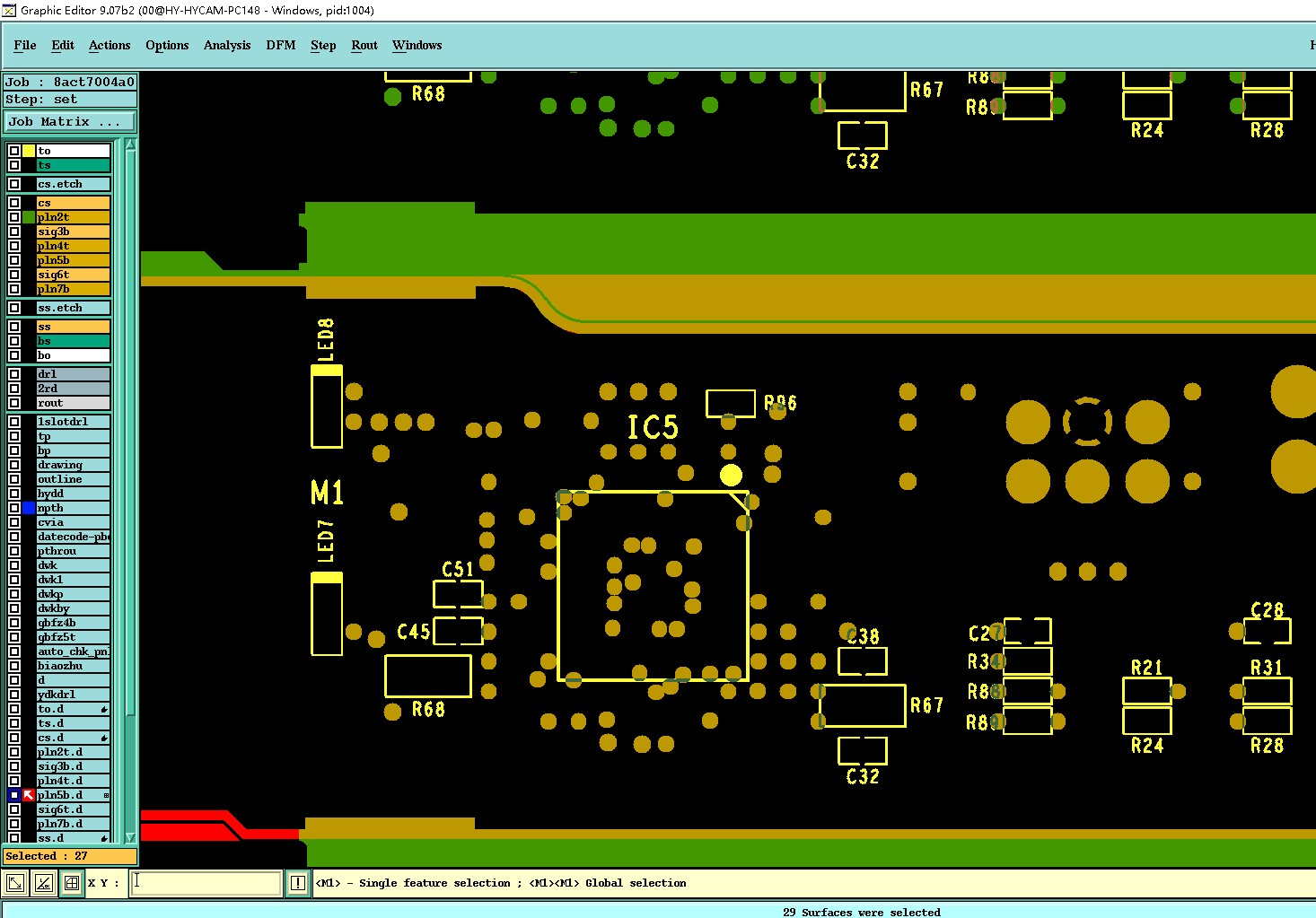Select the 1slotdrl layer row
1316x918 pixels.
[x=74, y=422]
